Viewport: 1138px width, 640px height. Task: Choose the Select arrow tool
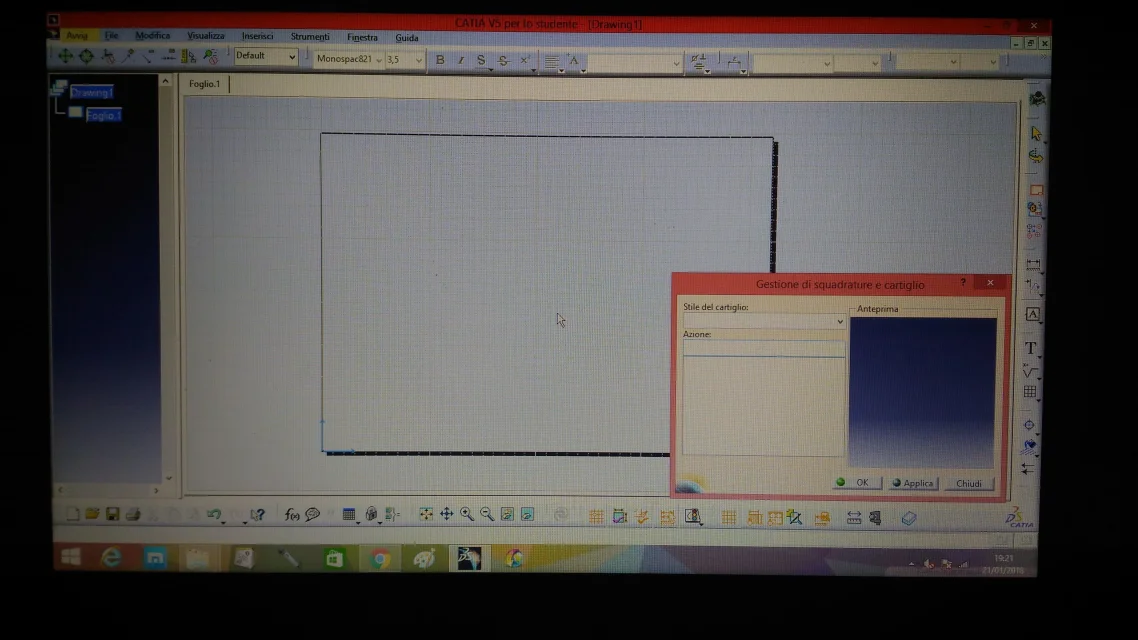[1035, 134]
